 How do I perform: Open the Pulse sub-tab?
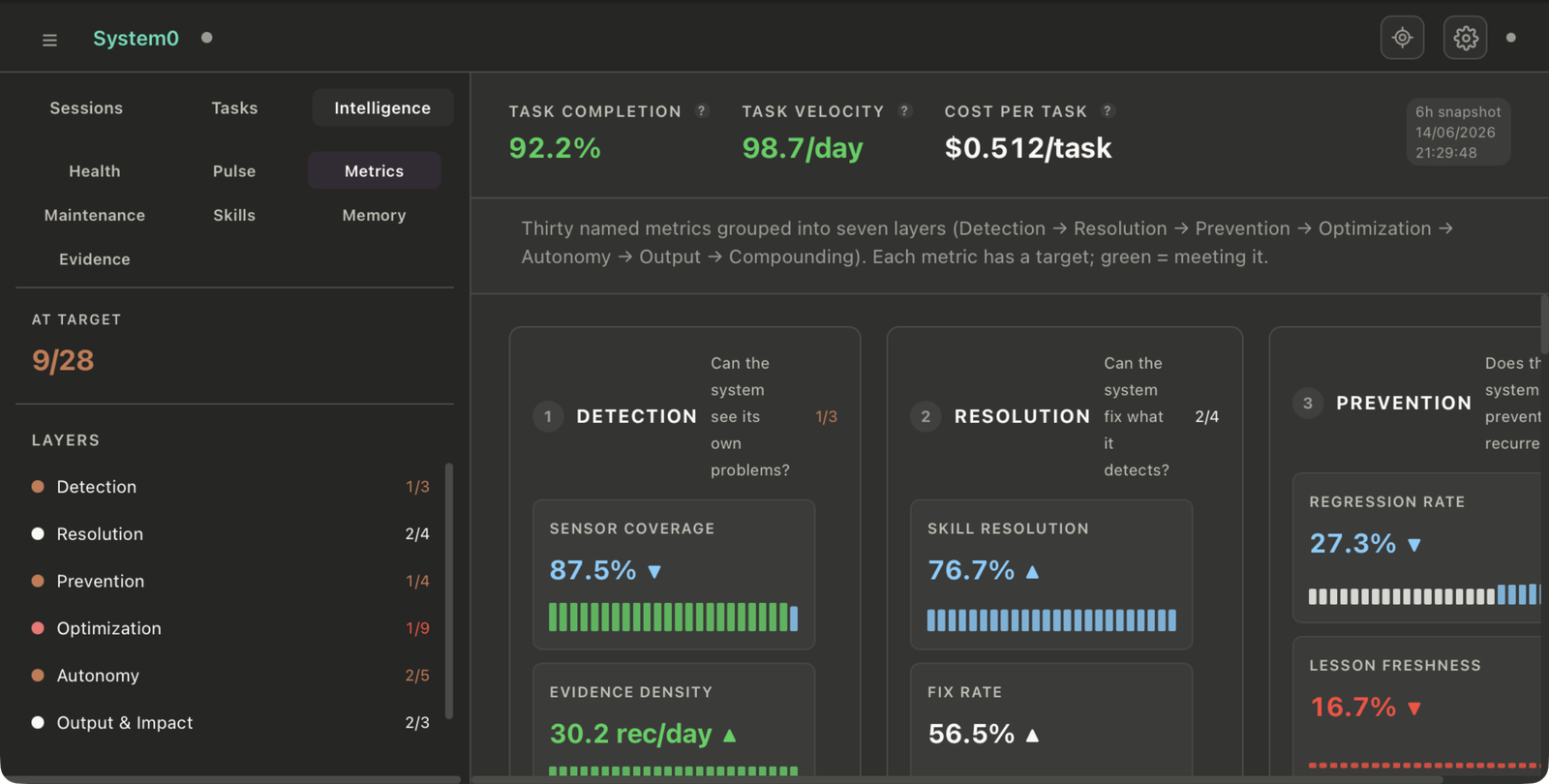pyautogui.click(x=234, y=170)
